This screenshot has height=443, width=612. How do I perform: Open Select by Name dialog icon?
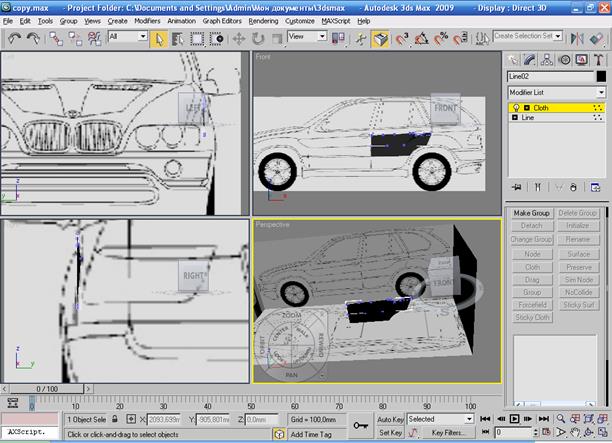click(178, 39)
